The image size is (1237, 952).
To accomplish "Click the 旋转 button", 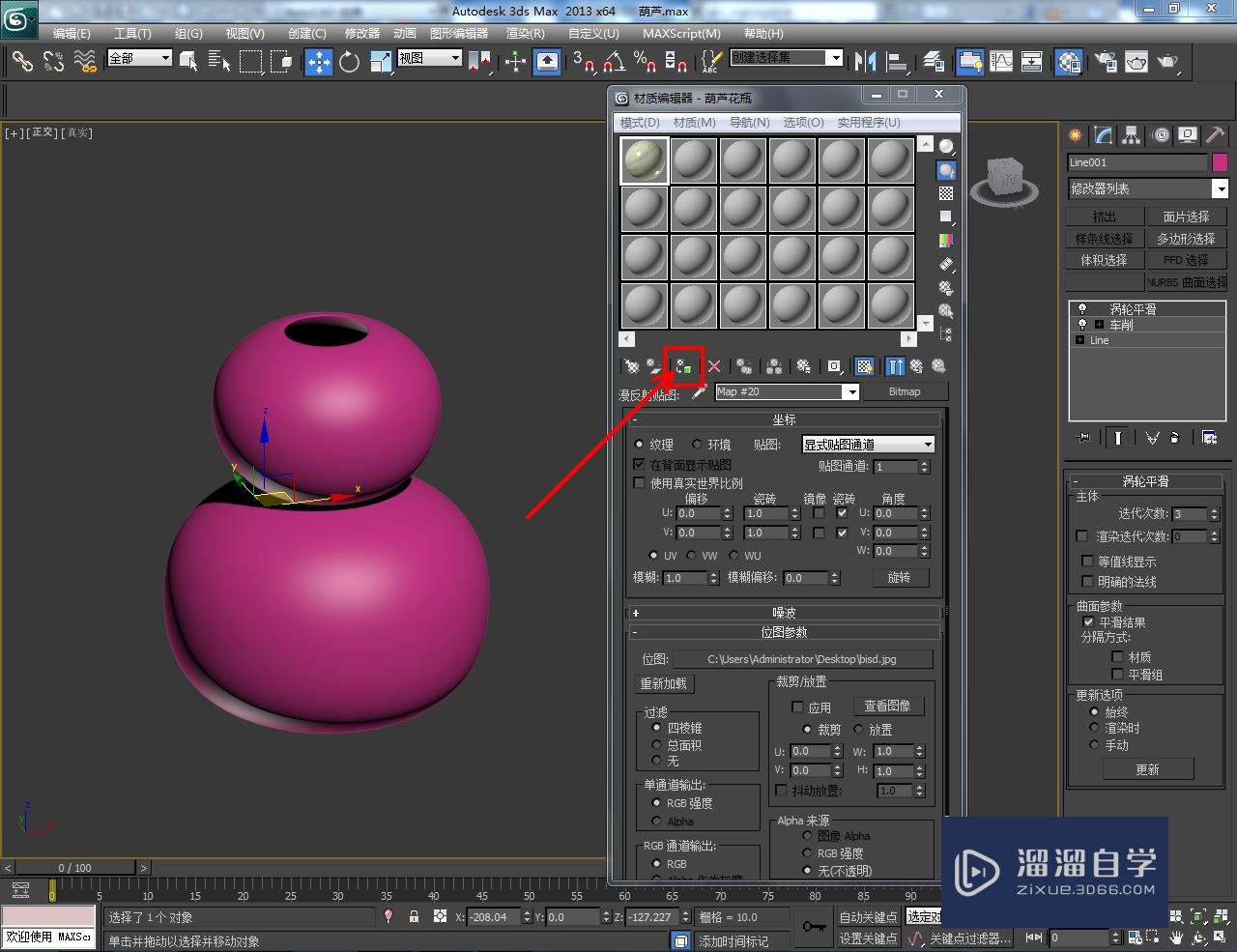I will coord(900,577).
